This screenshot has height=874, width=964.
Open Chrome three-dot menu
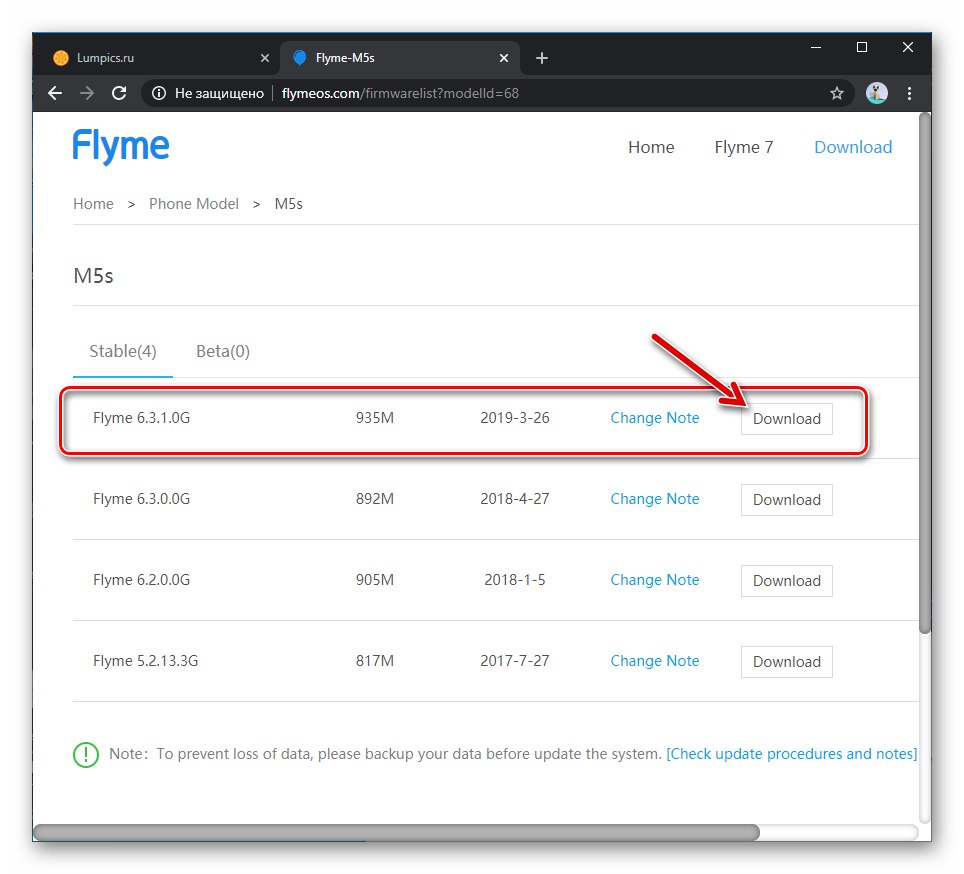909,93
